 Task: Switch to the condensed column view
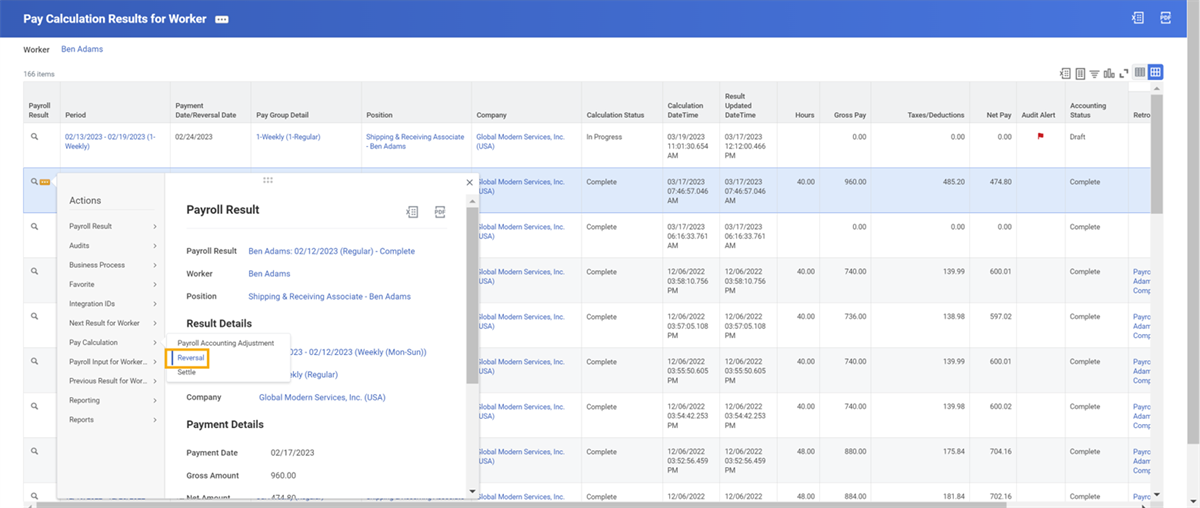(x=1140, y=73)
